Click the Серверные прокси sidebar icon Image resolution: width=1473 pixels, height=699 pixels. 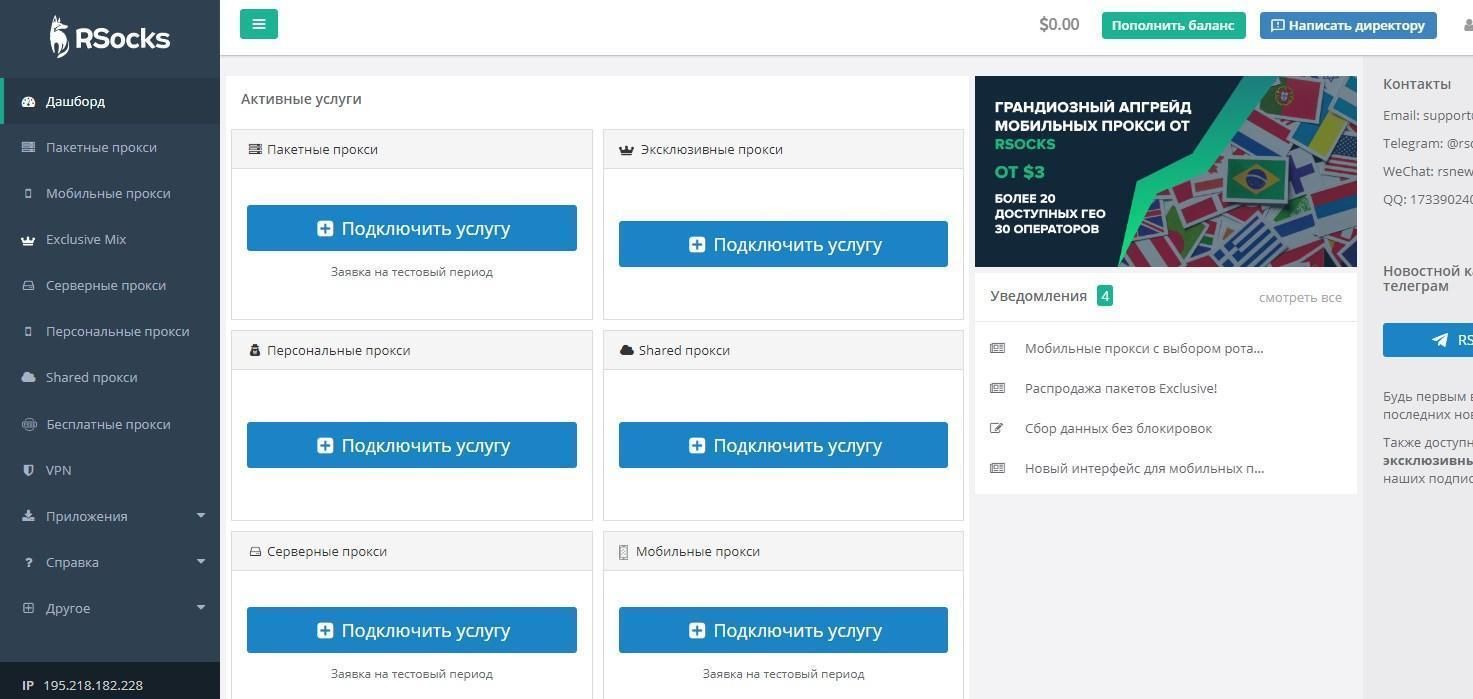pos(28,286)
